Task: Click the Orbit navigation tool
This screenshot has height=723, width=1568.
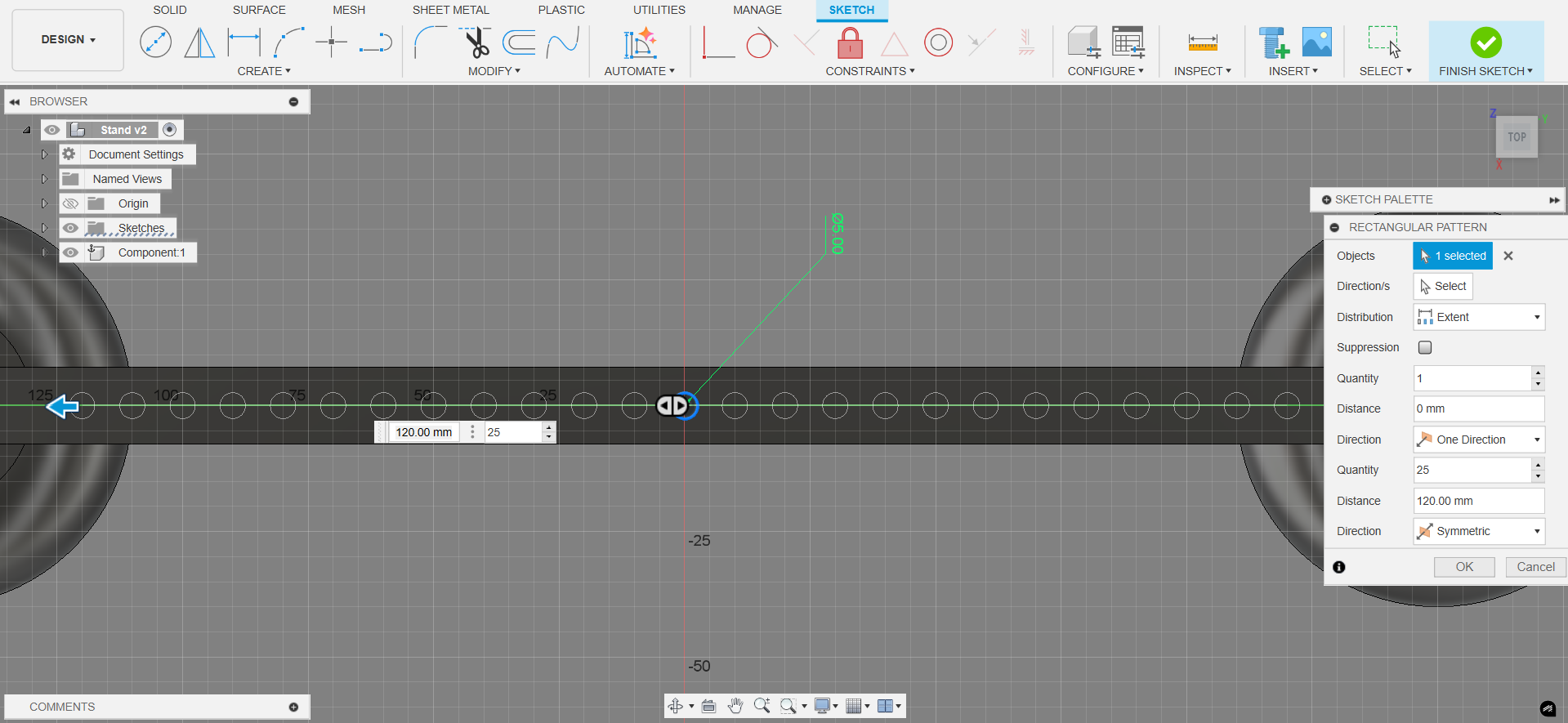Action: pyautogui.click(x=676, y=706)
